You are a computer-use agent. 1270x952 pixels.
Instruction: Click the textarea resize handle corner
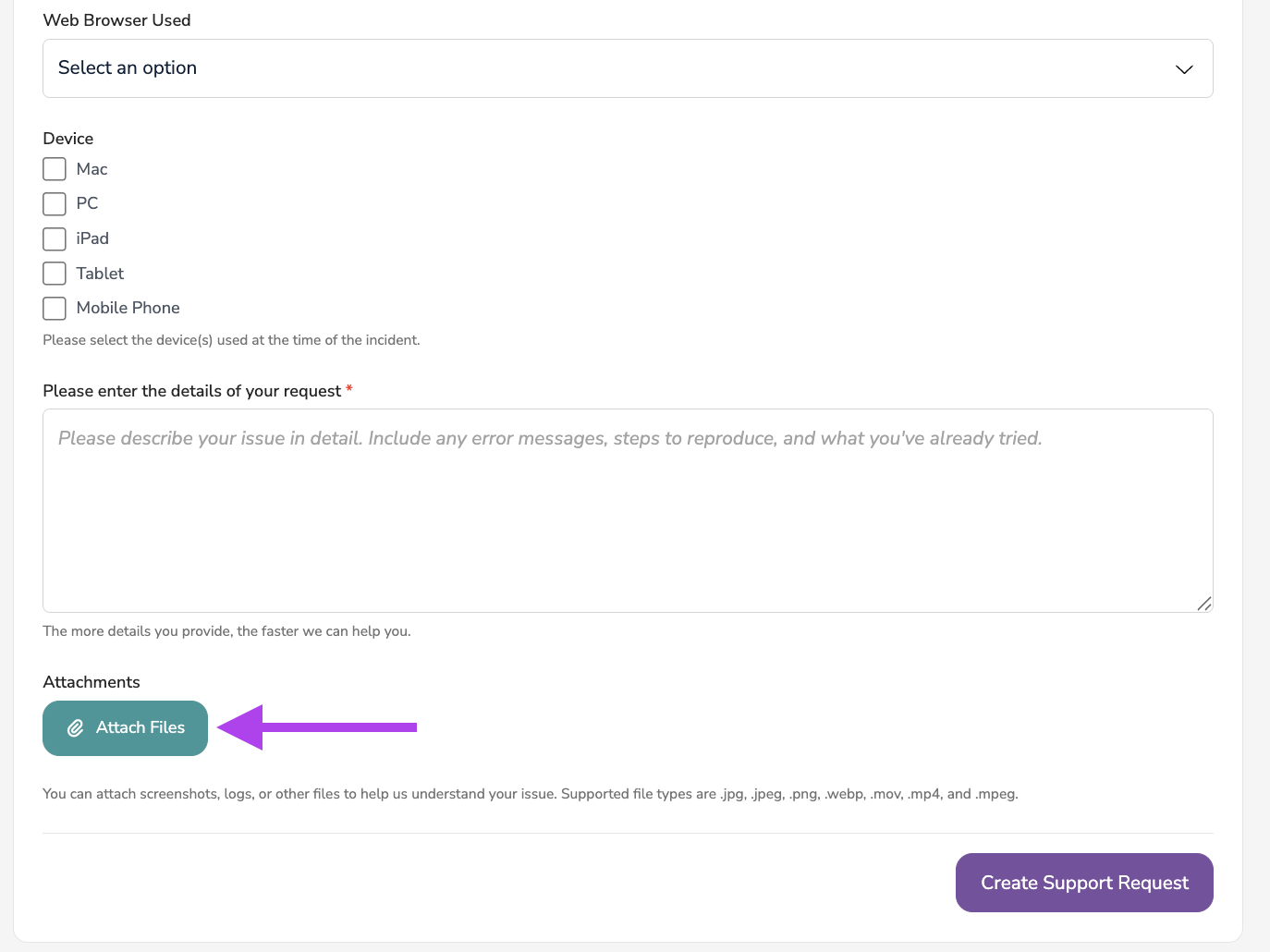pos(1203,604)
